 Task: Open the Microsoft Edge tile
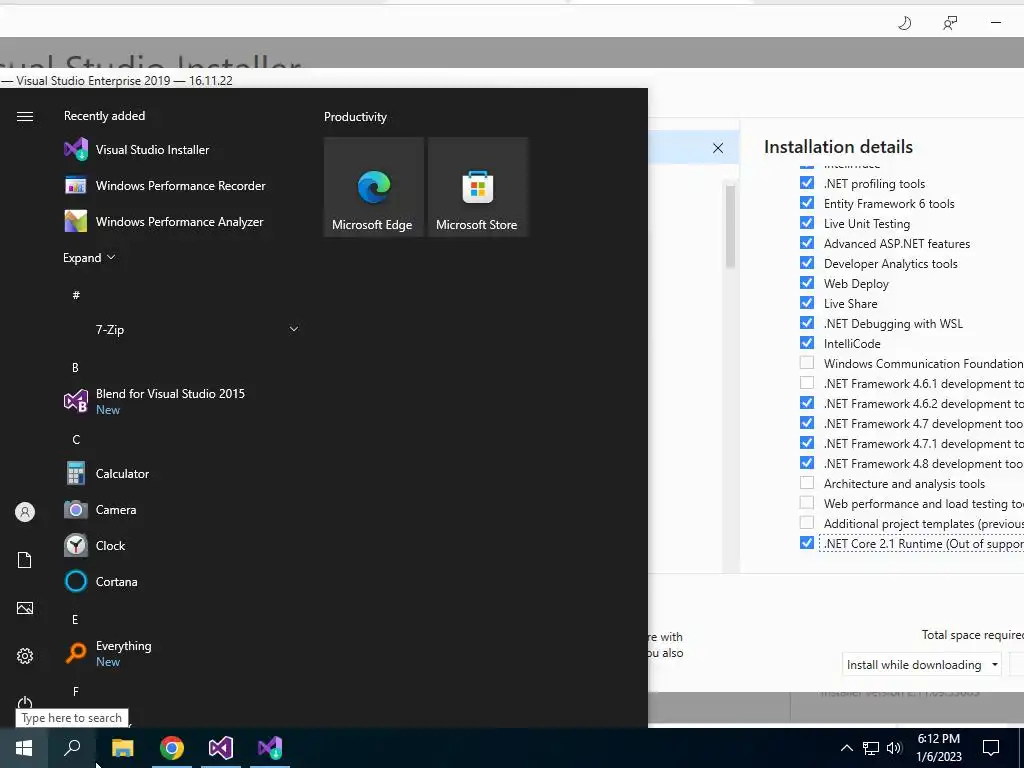point(374,187)
